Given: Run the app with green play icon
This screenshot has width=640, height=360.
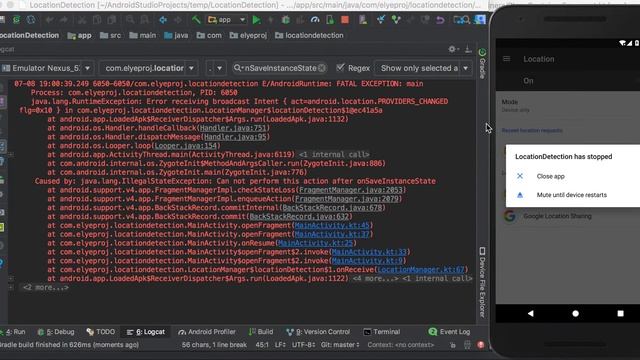Looking at the screenshot, I should [256, 20].
